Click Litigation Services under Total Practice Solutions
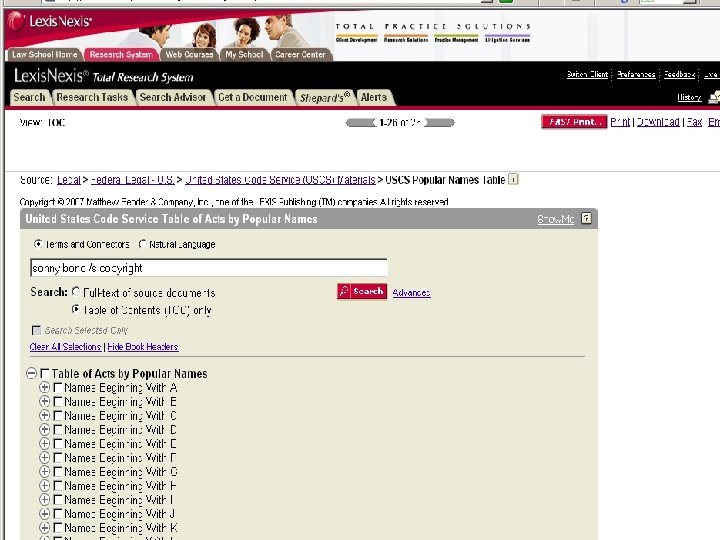Viewport: 720px width, 540px height. pyautogui.click(x=507, y=40)
